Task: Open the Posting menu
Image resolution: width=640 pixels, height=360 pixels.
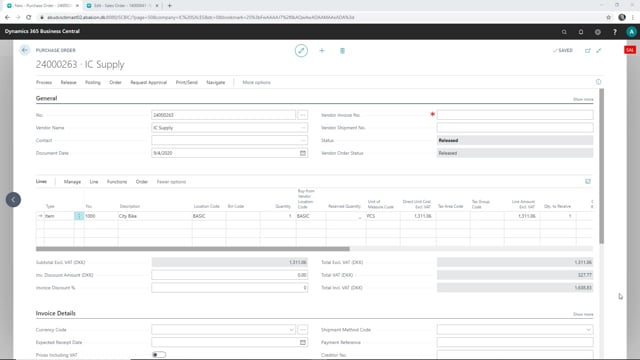Action: 93,82
